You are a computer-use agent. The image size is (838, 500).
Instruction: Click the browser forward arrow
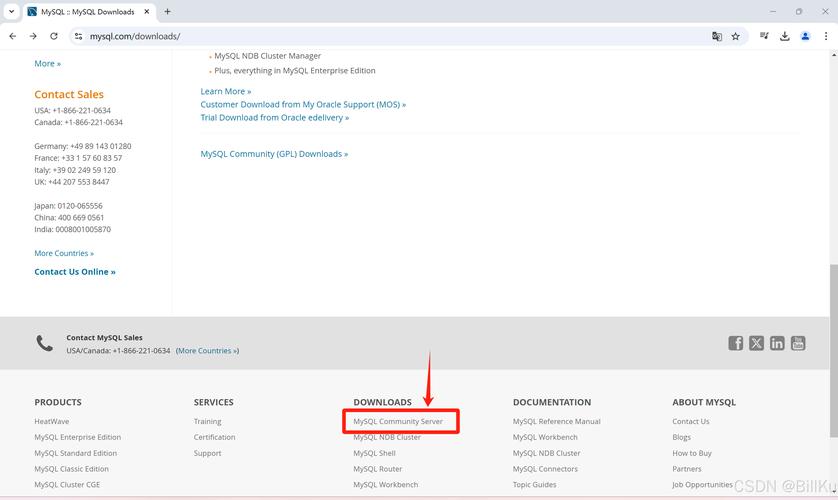click(33, 36)
